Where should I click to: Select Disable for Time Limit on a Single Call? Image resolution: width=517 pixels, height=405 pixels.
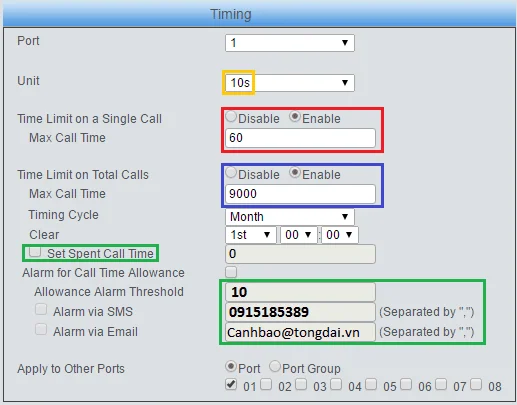pos(231,117)
